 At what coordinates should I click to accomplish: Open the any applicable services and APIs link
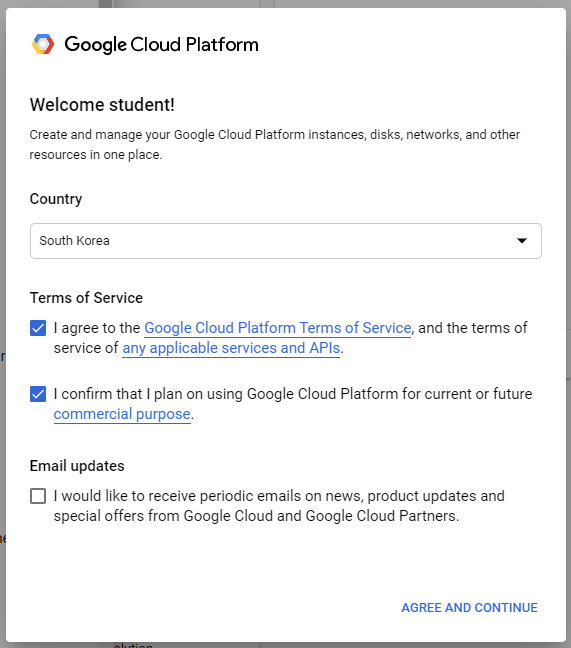pyautogui.click(x=231, y=348)
